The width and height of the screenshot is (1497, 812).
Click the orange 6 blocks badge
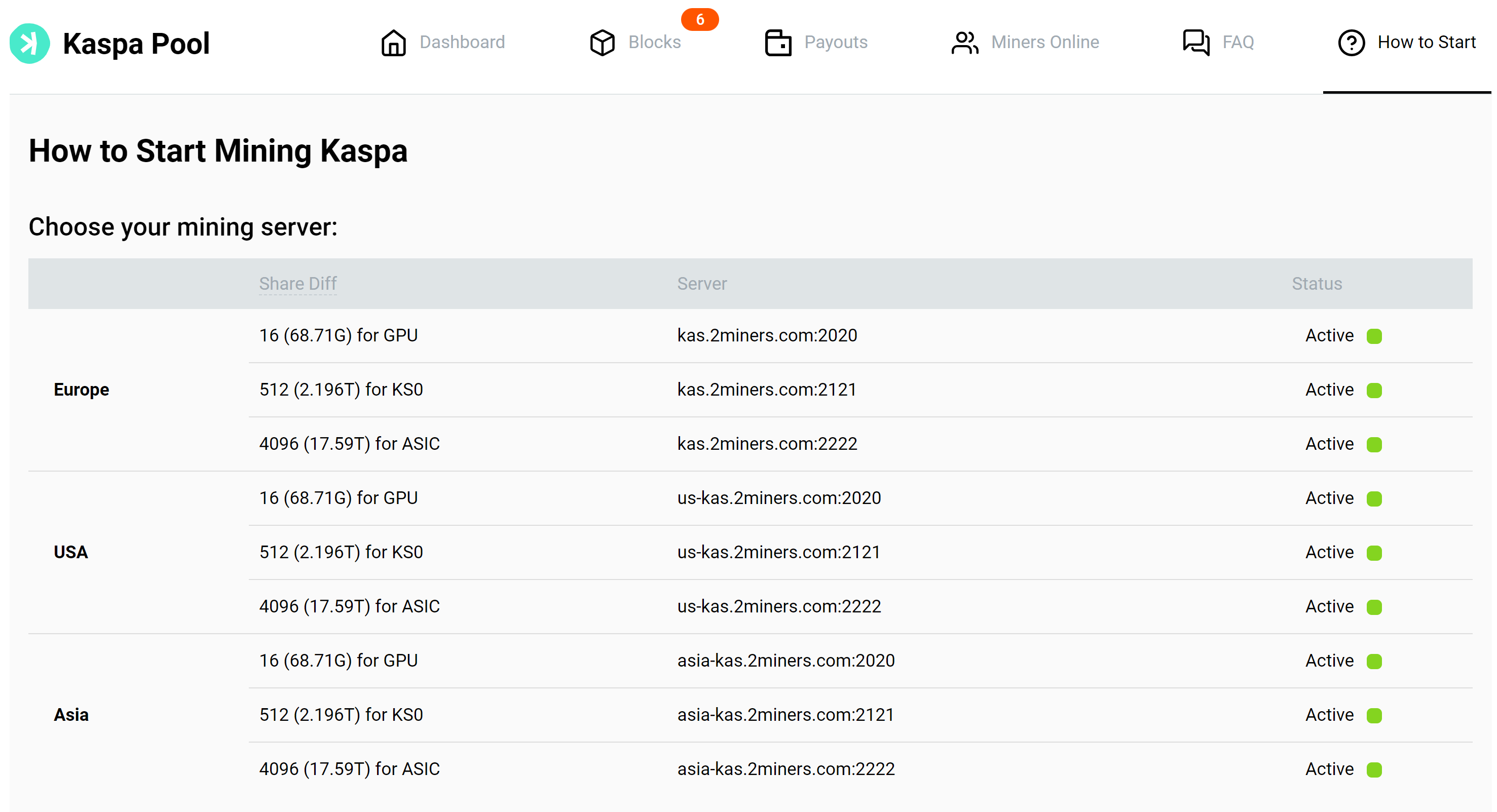coord(700,19)
